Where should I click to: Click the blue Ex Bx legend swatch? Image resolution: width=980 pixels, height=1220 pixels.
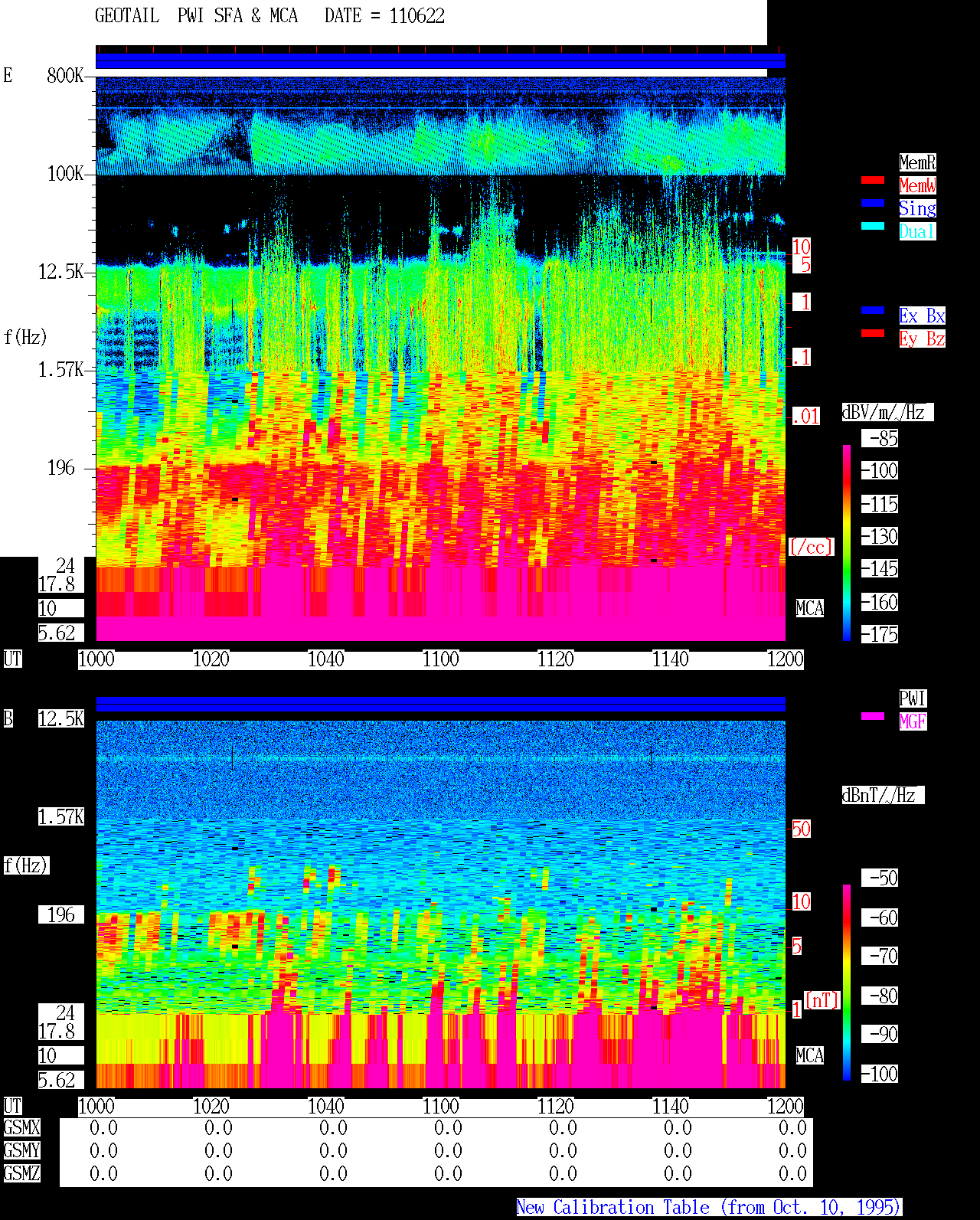(873, 310)
